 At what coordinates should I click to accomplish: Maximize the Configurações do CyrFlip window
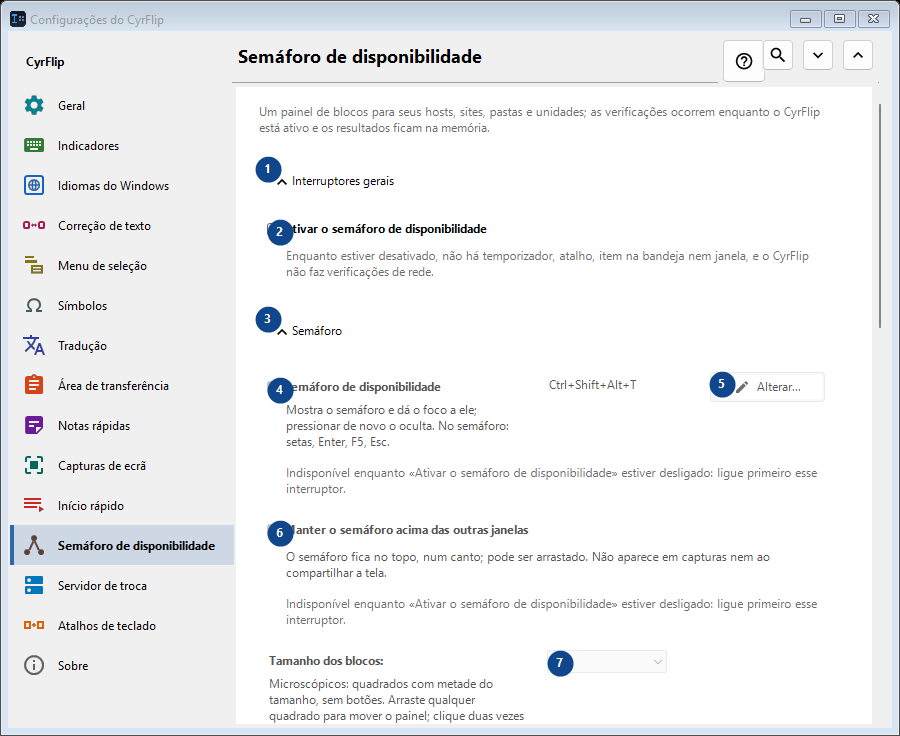839,19
